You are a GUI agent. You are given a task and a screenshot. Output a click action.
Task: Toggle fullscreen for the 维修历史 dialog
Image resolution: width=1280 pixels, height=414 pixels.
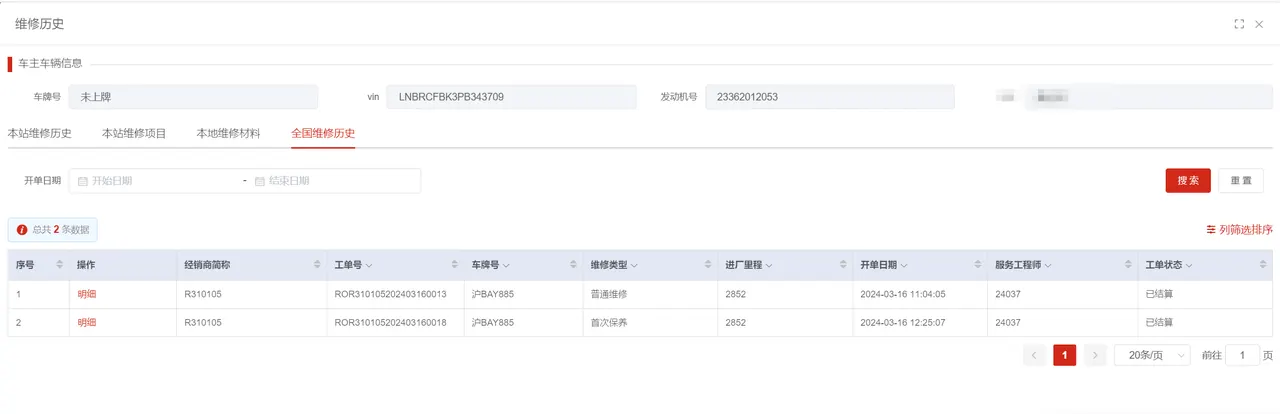pos(1239,24)
